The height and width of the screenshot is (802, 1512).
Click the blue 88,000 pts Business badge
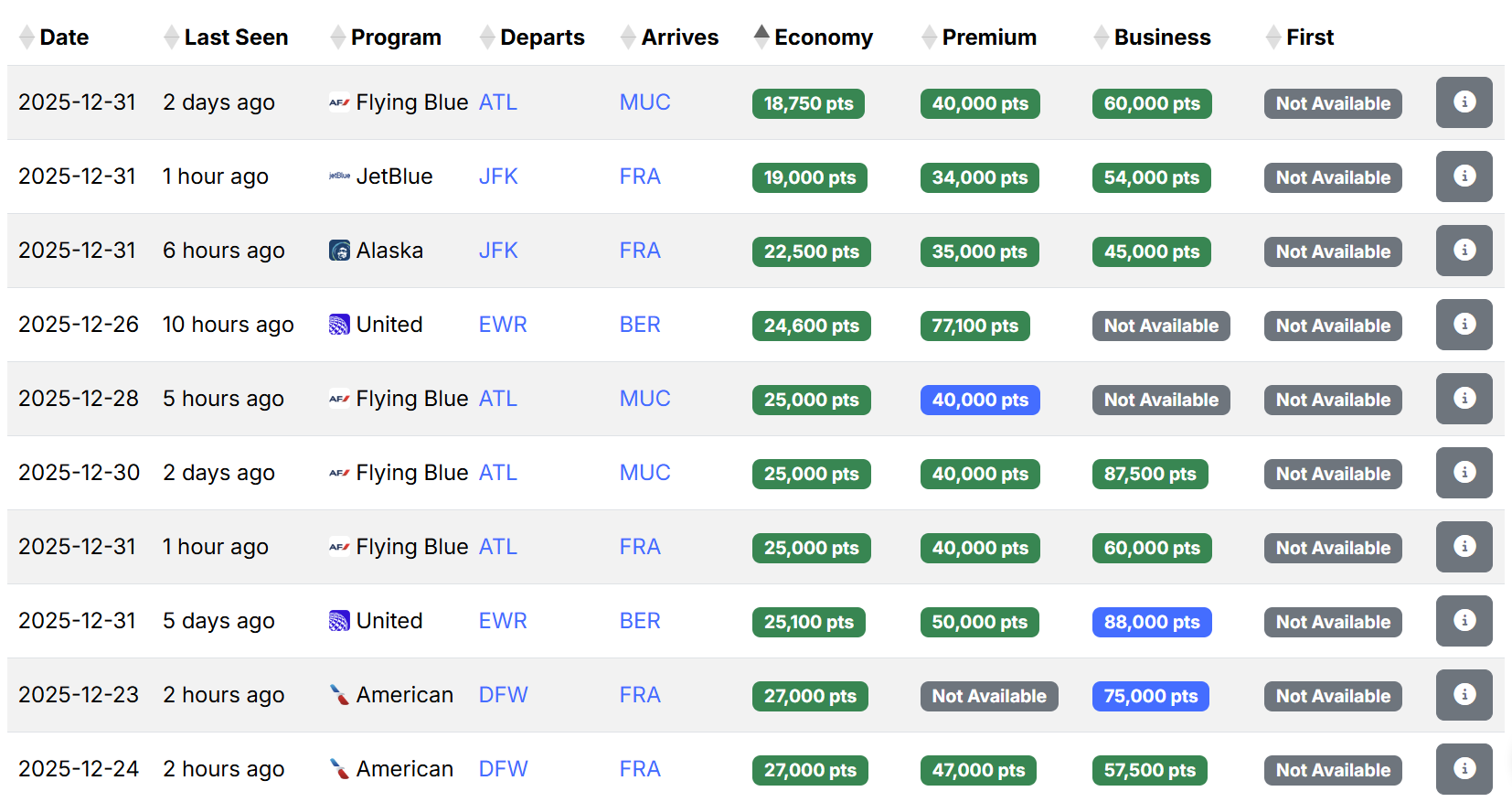[1151, 622]
